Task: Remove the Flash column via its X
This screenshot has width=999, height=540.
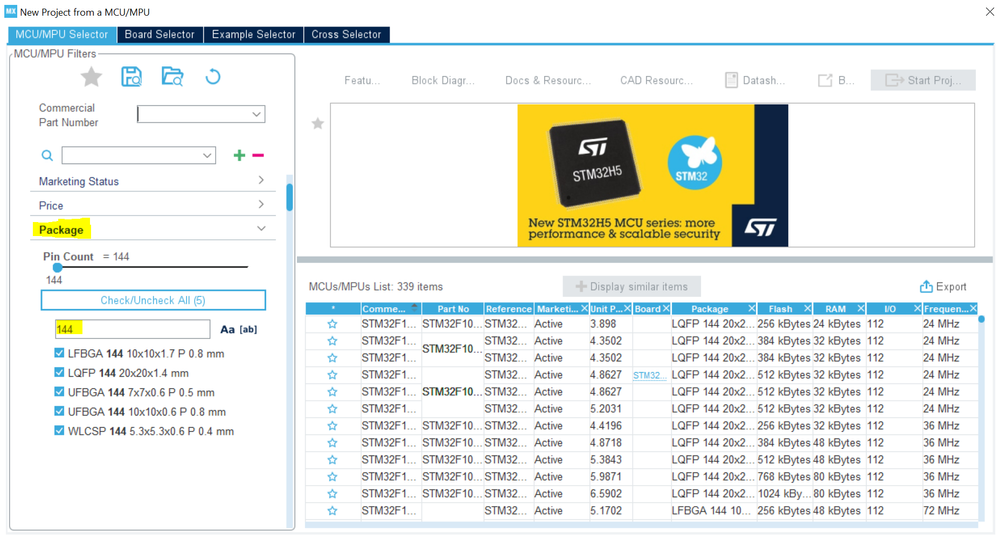Action: point(807,309)
